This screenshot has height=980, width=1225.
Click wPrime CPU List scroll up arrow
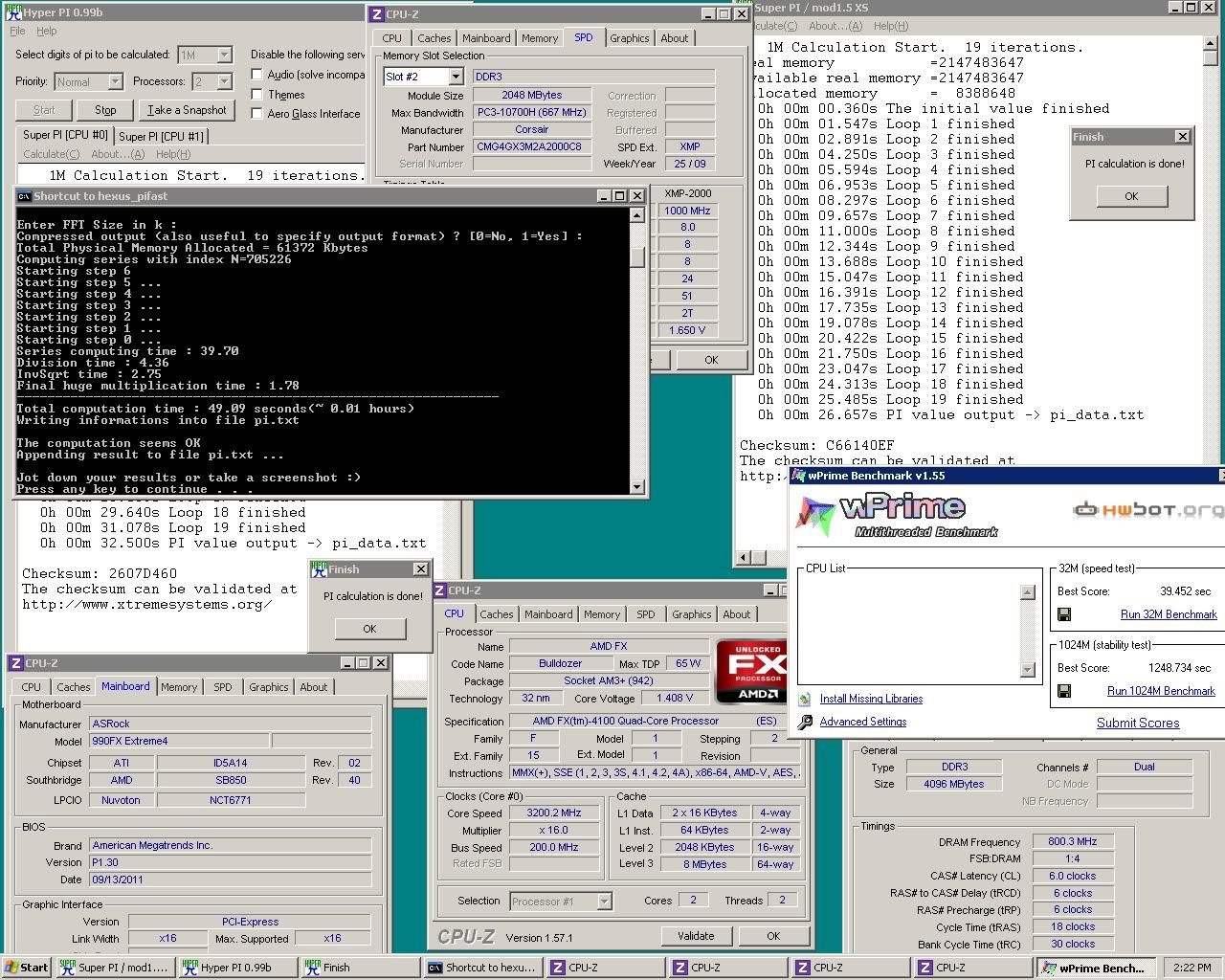click(x=1028, y=592)
